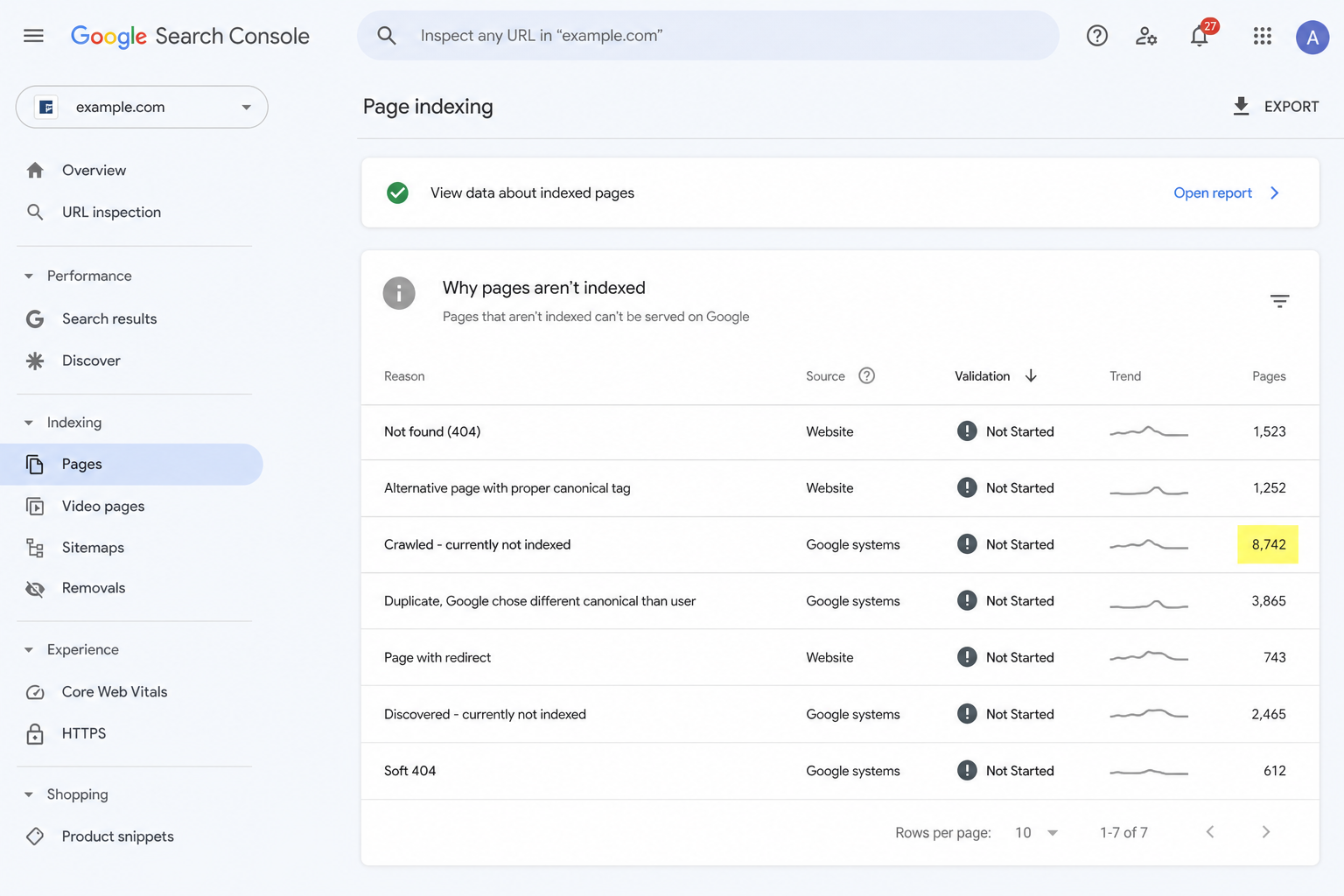Viewport: 1344px width, 896px height.
Task: Click Not Started icon in Not found (404) row
Action: click(x=967, y=431)
